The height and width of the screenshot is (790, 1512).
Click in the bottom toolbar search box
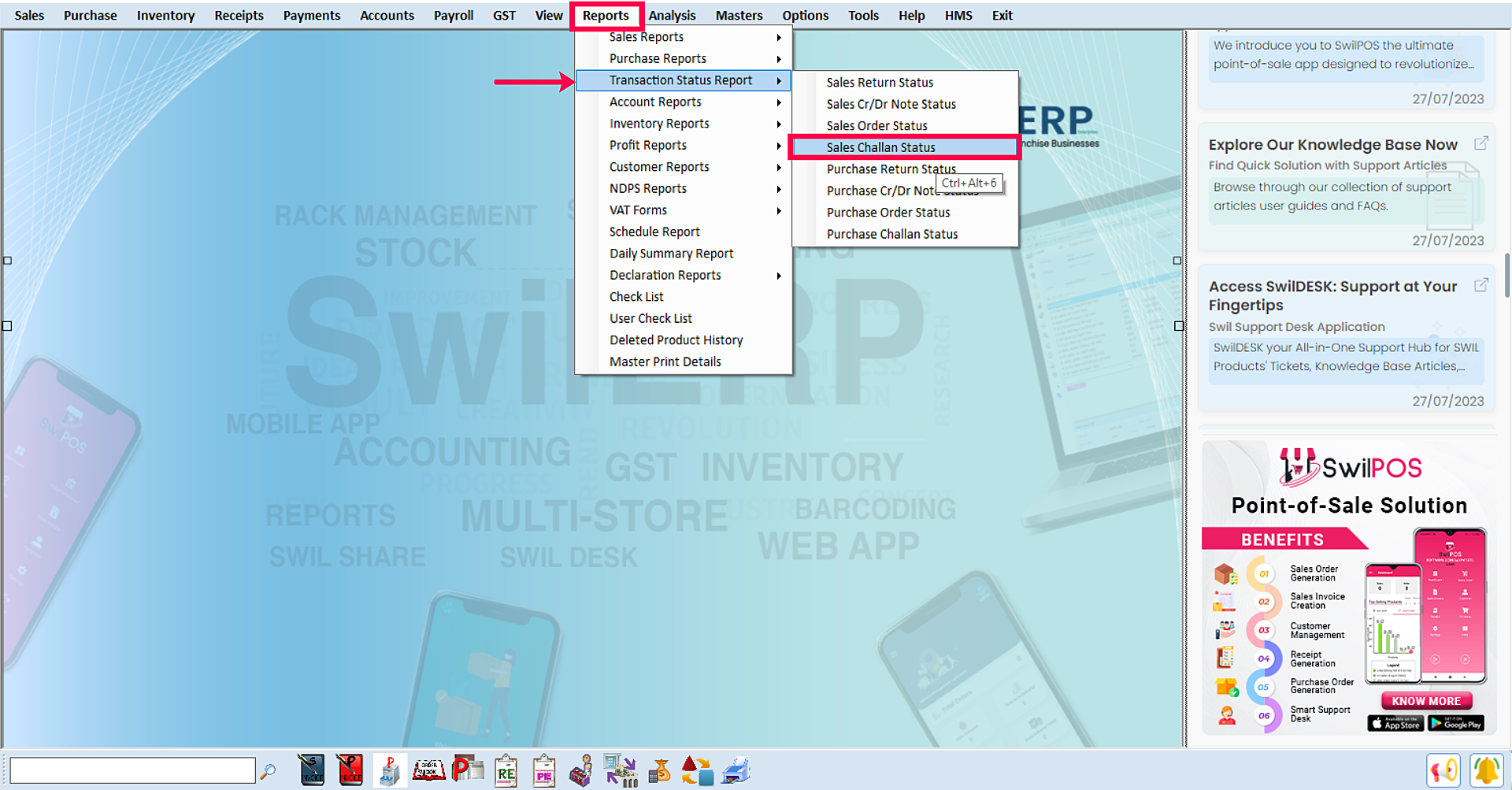tap(132, 770)
